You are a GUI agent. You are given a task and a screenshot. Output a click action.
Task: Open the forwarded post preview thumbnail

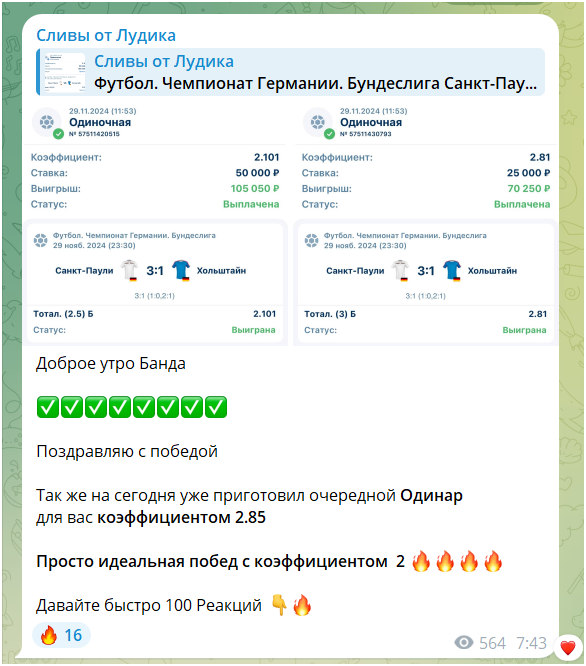click(x=65, y=72)
